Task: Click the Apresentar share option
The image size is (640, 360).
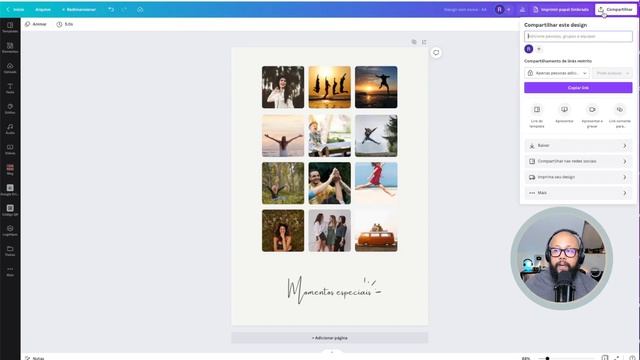Action: pyautogui.click(x=564, y=114)
